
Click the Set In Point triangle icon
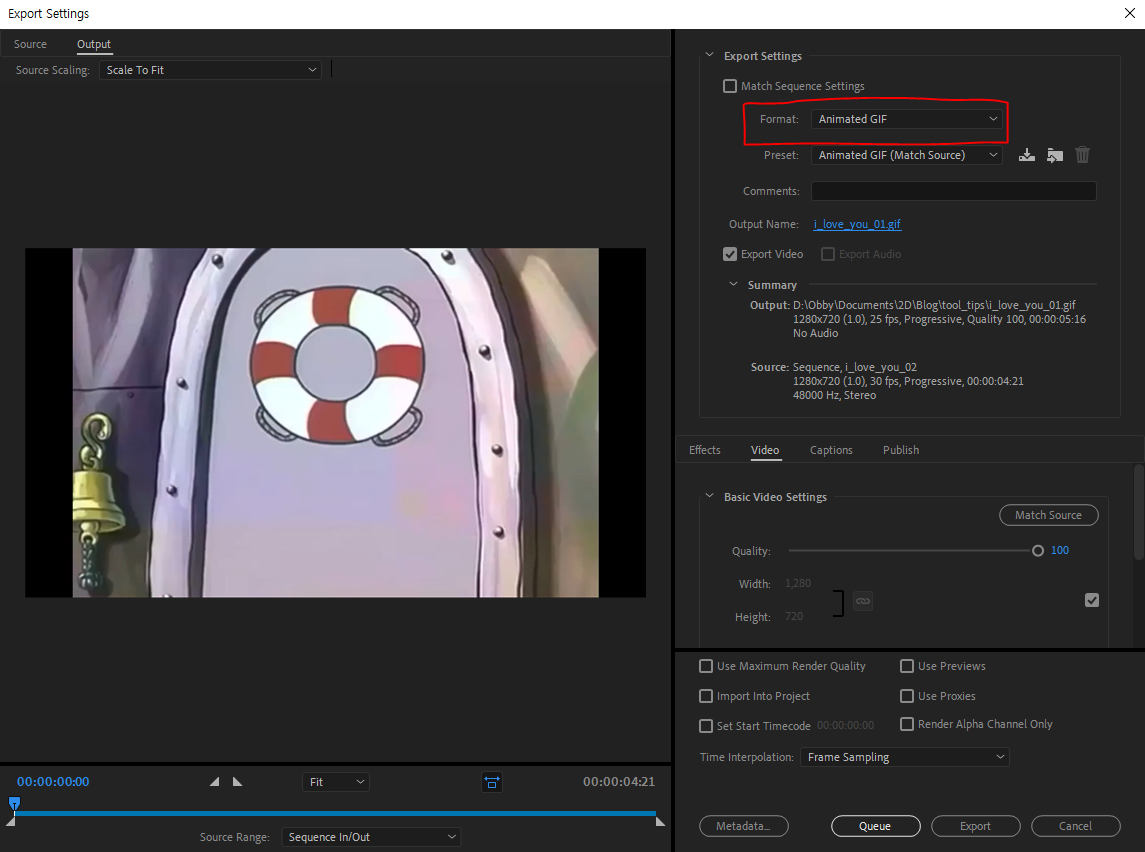tap(214, 781)
